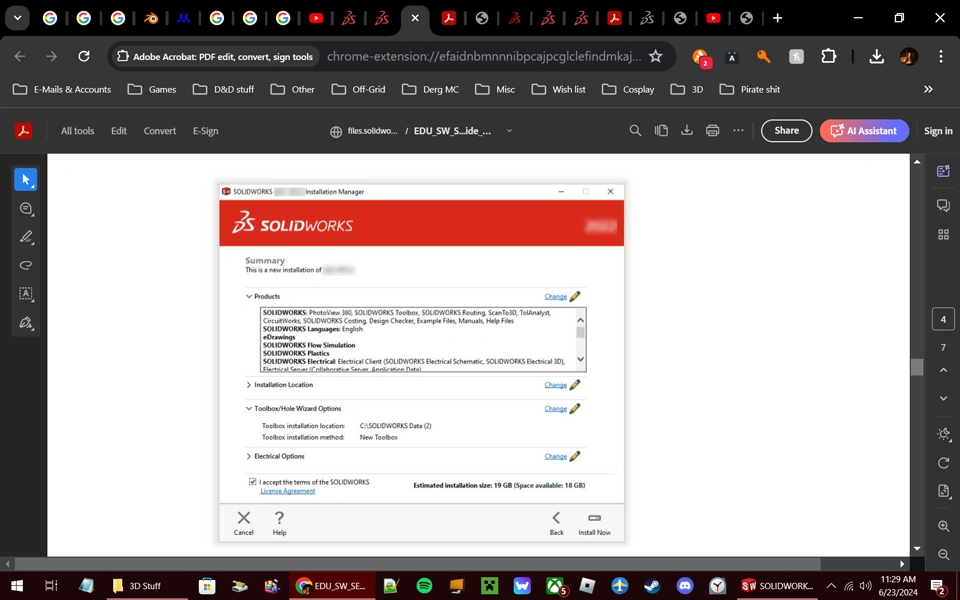Viewport: 960px width, 600px height.
Task: Collapse the Products section chevron
Action: [249, 296]
